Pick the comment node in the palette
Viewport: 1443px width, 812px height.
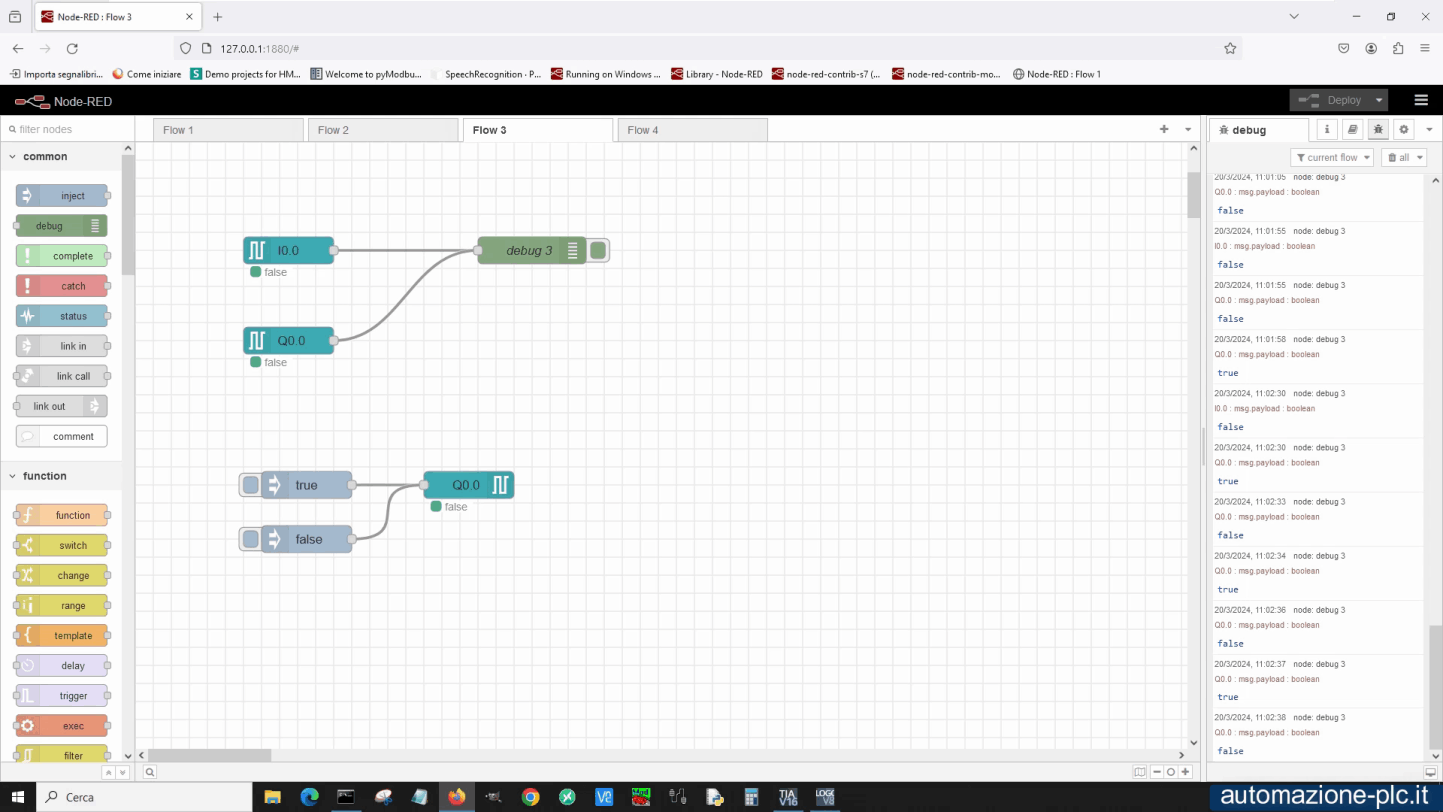[62, 436]
